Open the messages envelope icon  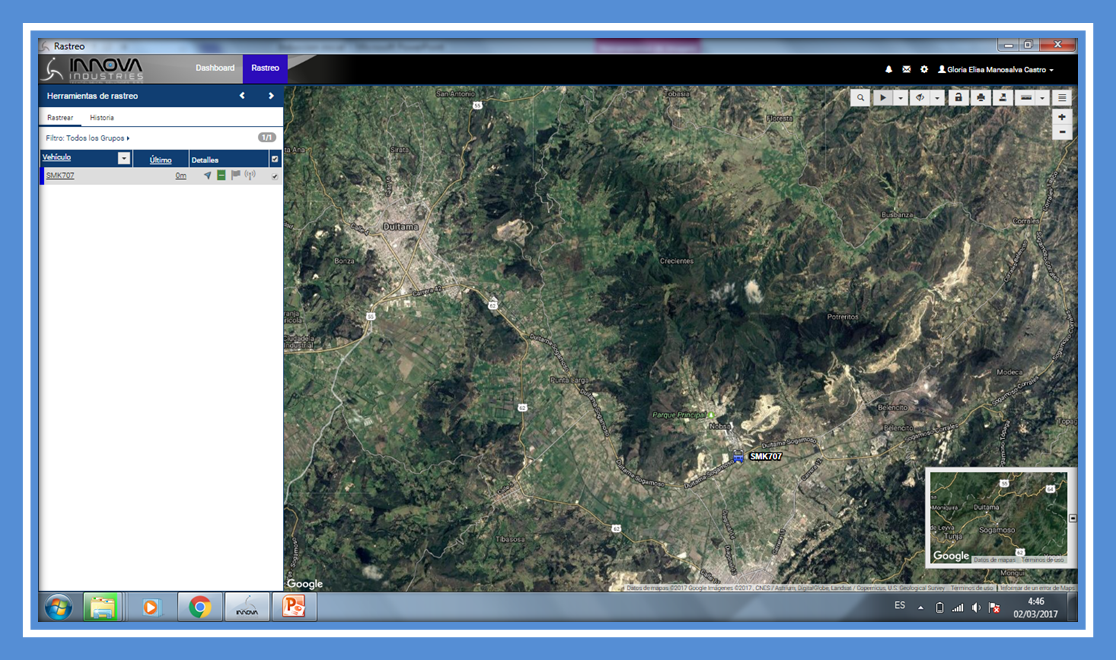pos(907,70)
